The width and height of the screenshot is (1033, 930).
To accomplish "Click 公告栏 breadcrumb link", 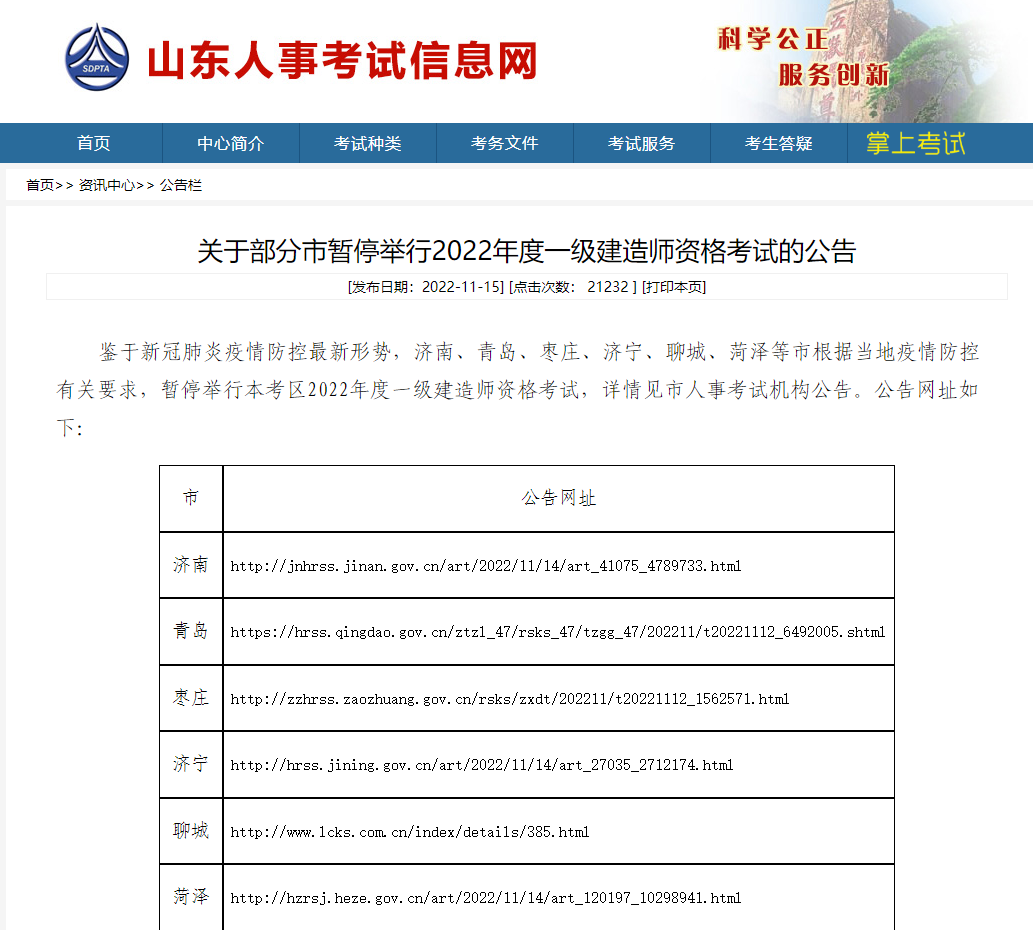I will click(181, 186).
